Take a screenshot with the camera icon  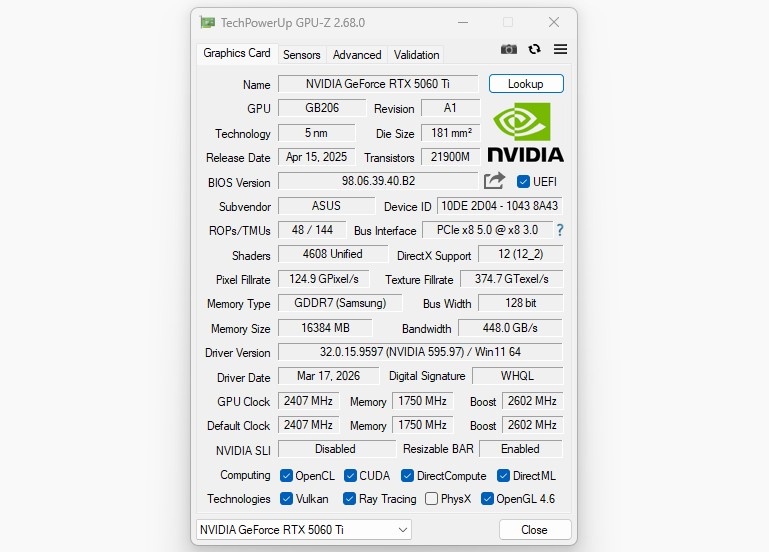pos(509,49)
